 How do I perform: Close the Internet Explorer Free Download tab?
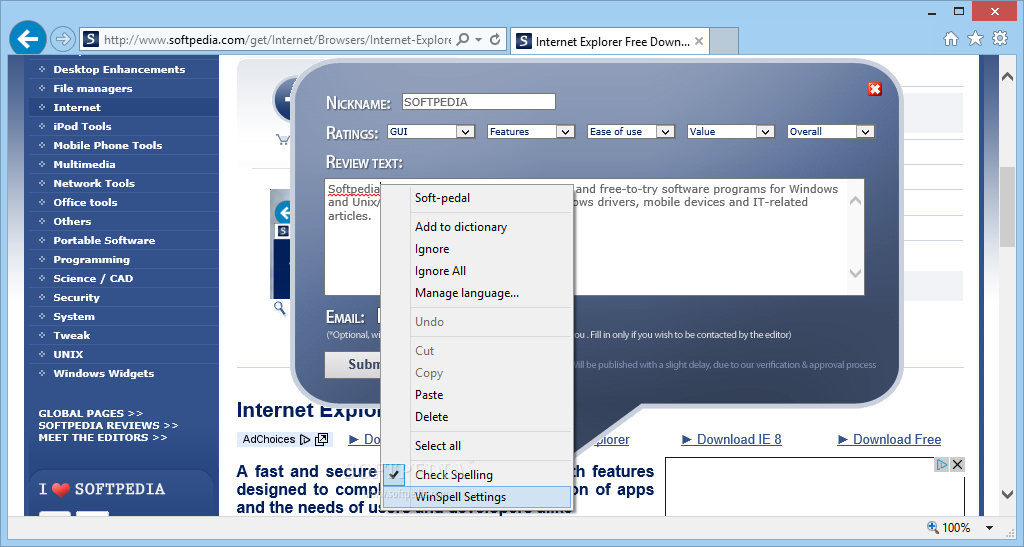(699, 41)
